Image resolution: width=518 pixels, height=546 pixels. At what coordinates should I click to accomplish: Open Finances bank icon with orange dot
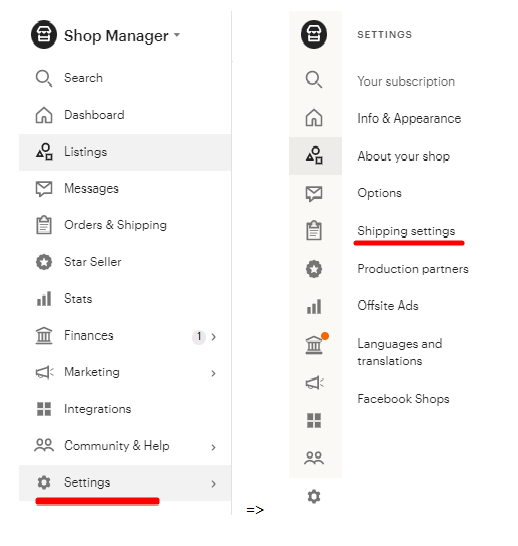click(316, 344)
